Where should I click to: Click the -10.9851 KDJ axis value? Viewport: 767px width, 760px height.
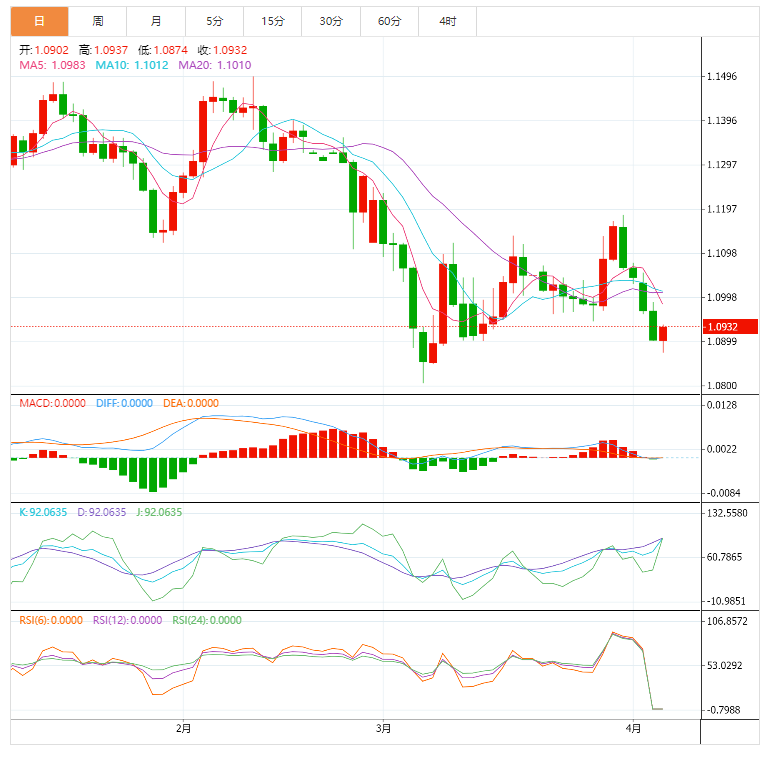point(726,601)
